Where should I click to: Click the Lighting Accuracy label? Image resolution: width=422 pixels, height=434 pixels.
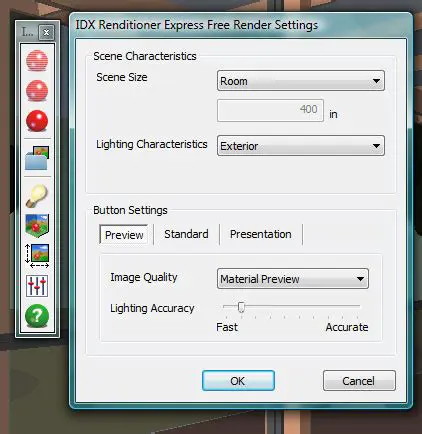click(152, 308)
